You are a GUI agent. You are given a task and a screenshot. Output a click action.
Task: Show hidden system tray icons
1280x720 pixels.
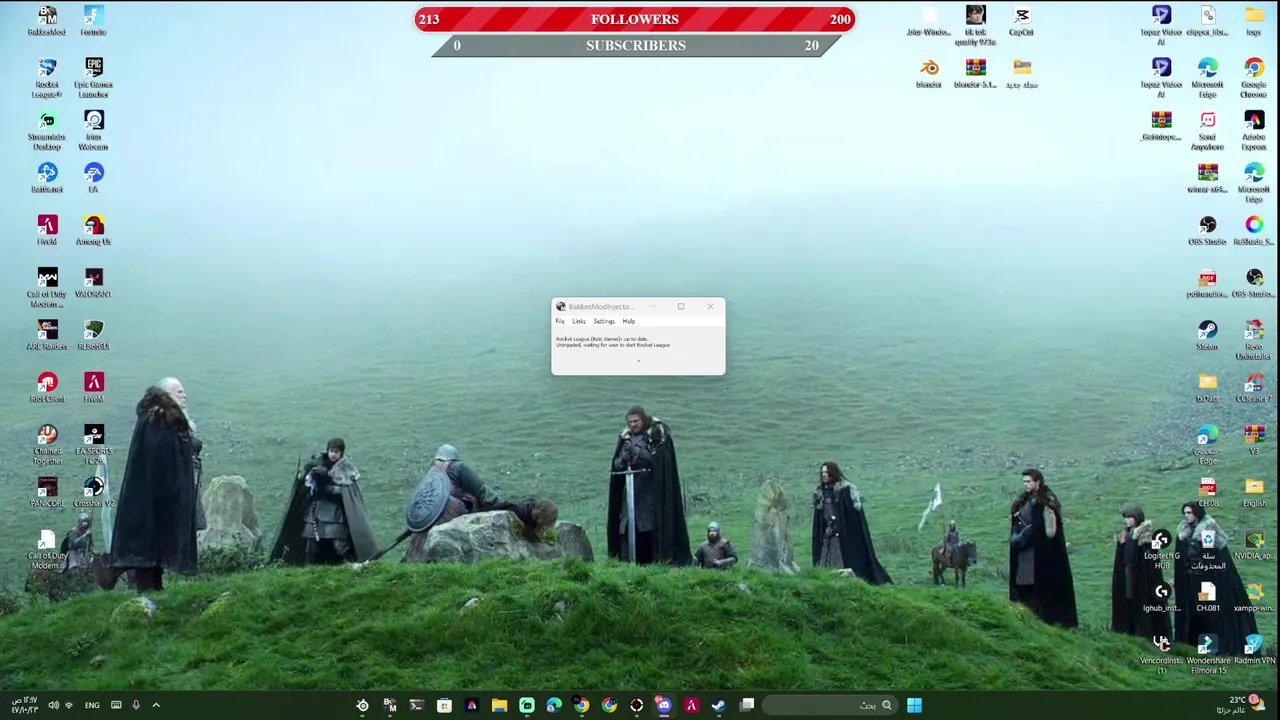click(156, 705)
